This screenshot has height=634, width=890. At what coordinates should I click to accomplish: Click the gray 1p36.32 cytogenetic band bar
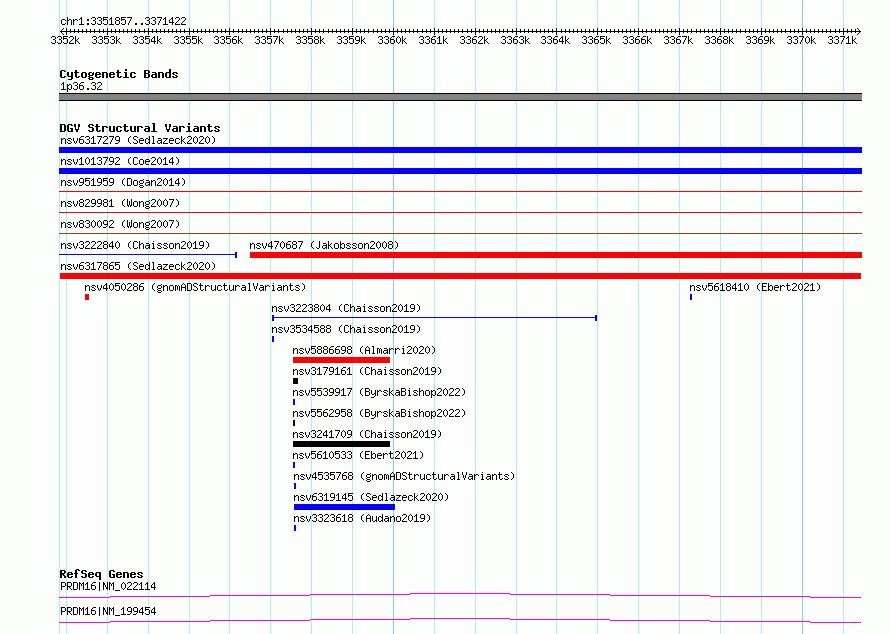pos(460,97)
